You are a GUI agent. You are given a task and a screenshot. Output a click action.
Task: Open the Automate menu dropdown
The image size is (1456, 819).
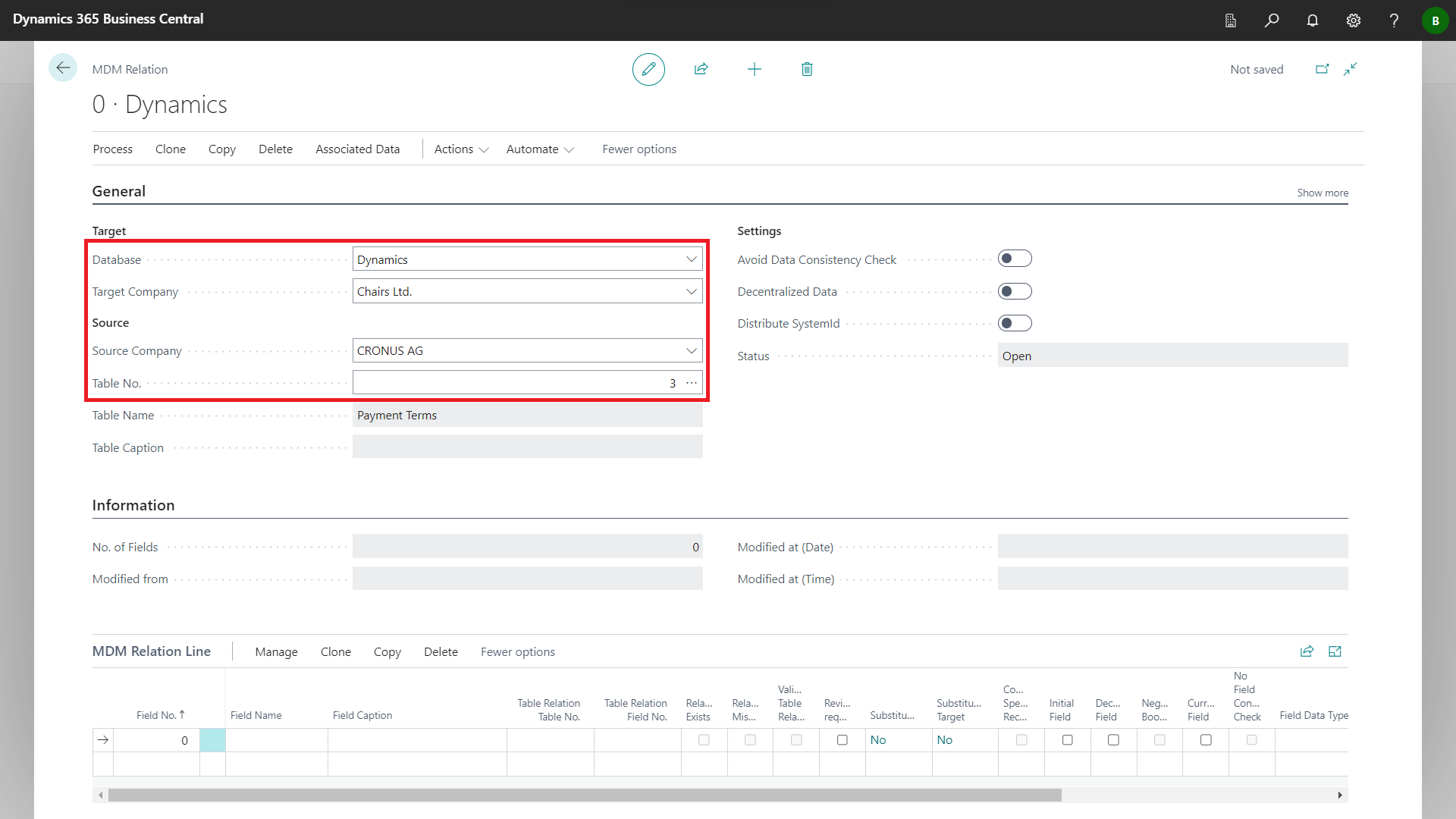click(540, 149)
